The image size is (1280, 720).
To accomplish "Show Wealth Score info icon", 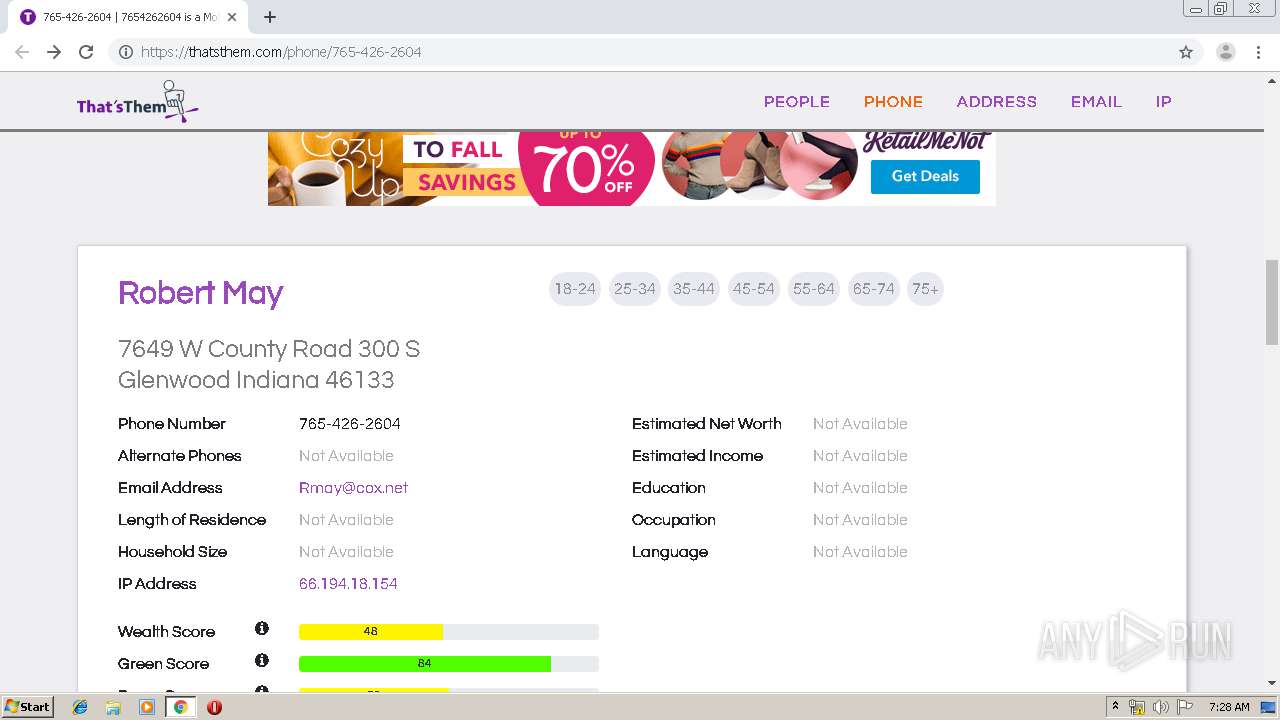I will 262,628.
